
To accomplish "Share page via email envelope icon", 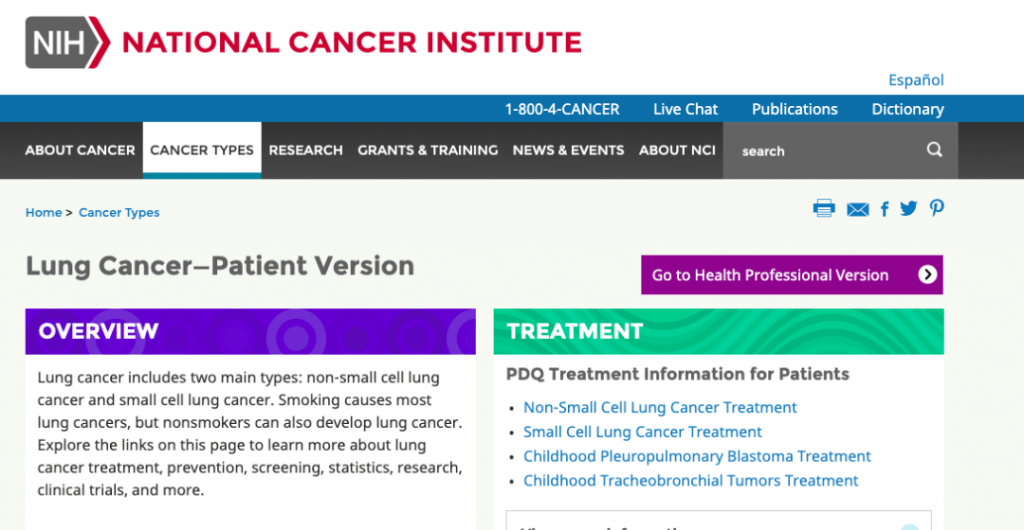I will [857, 209].
